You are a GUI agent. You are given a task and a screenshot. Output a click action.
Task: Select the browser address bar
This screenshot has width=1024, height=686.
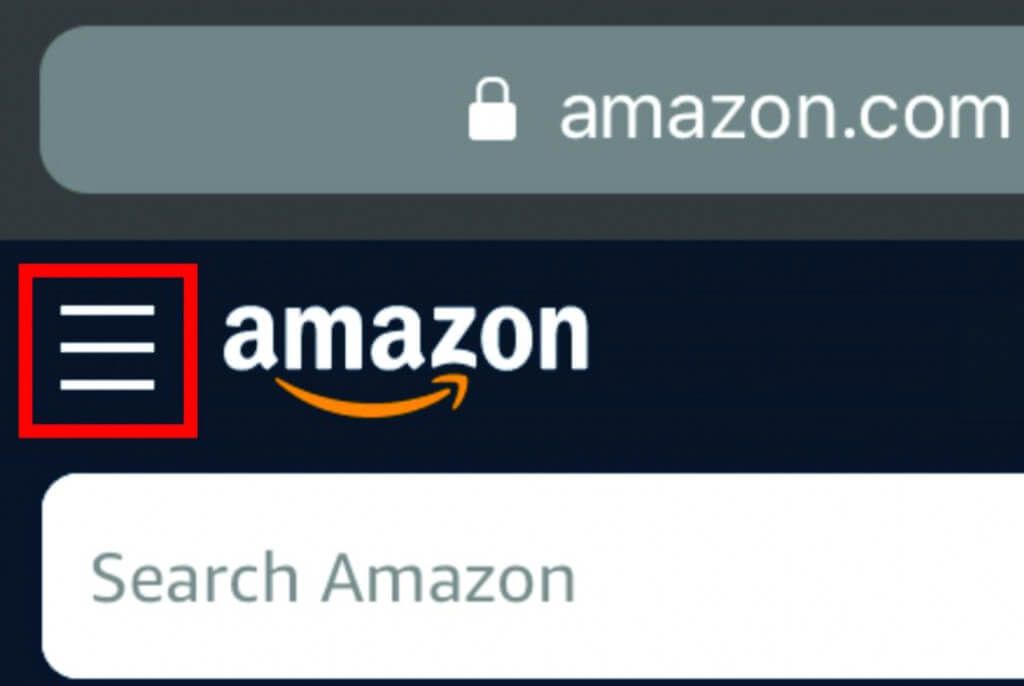pyautogui.click(x=532, y=110)
